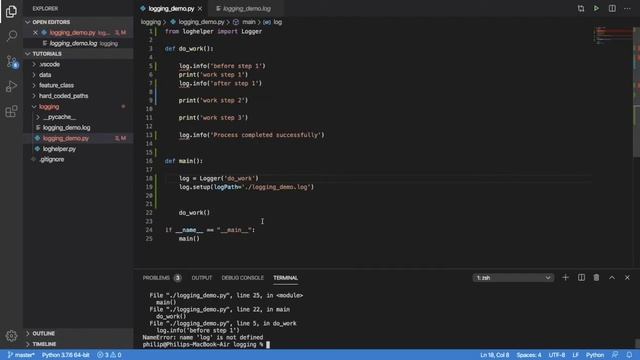This screenshot has width=640, height=360.
Task: Open the Extensions view
Action: (x=11, y=111)
